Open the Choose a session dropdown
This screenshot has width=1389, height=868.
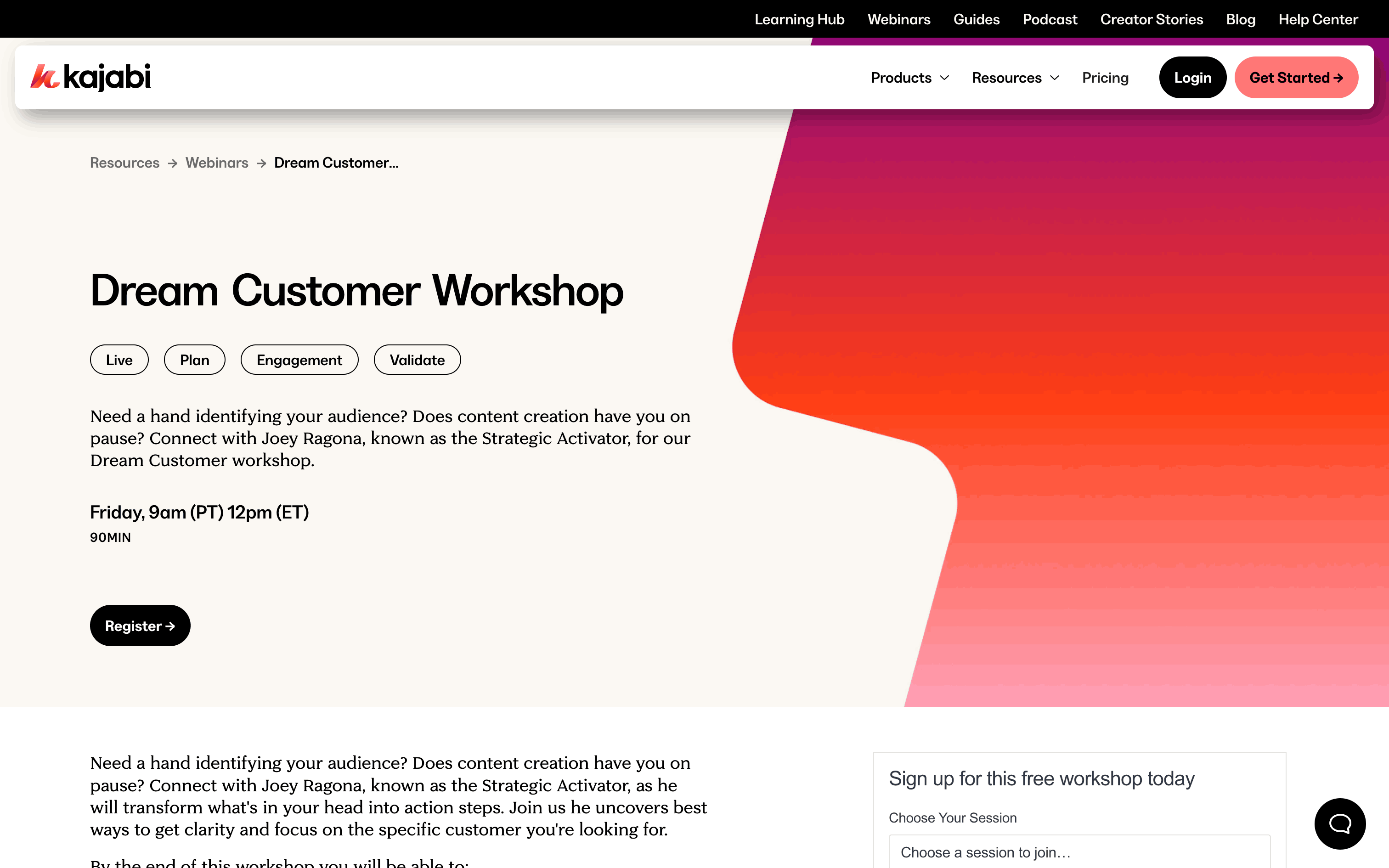click(x=1079, y=852)
